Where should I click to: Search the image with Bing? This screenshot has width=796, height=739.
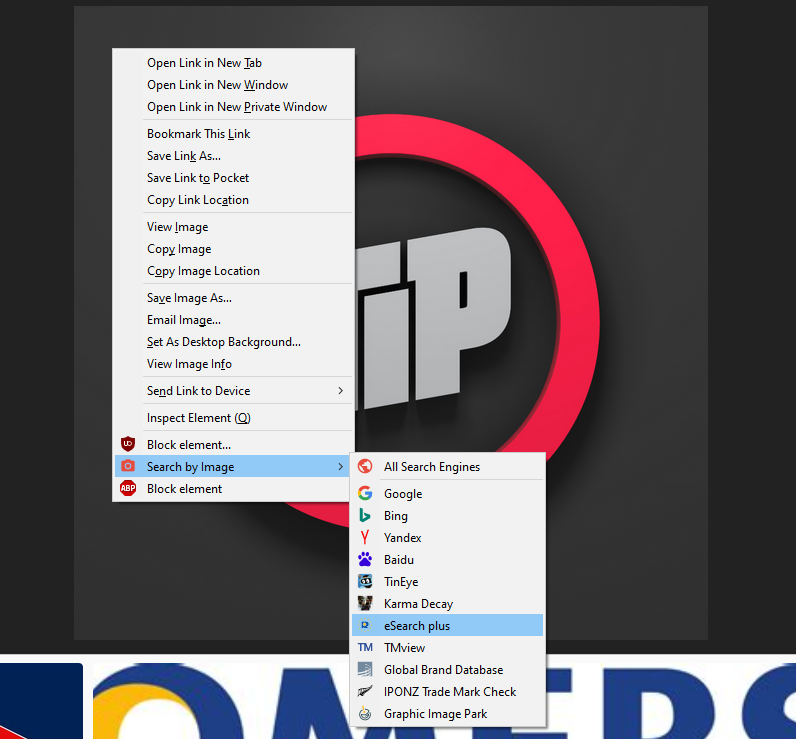click(447, 516)
